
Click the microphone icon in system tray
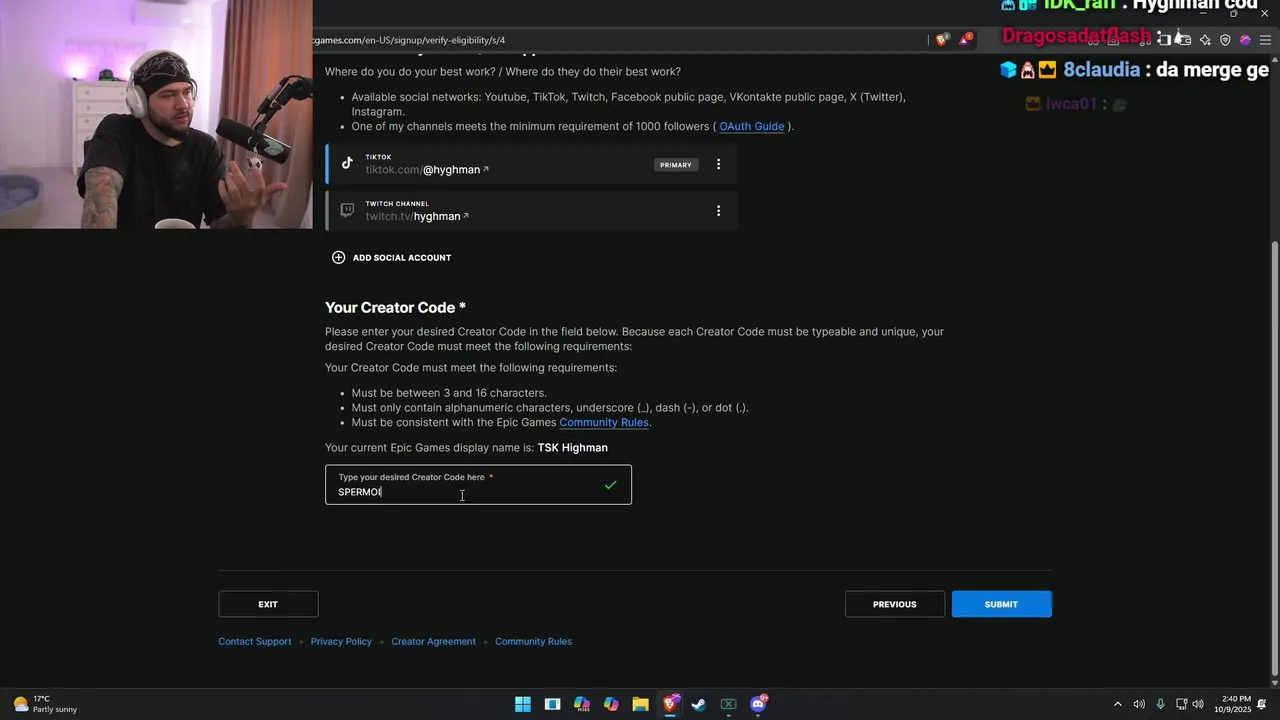coord(1160,704)
